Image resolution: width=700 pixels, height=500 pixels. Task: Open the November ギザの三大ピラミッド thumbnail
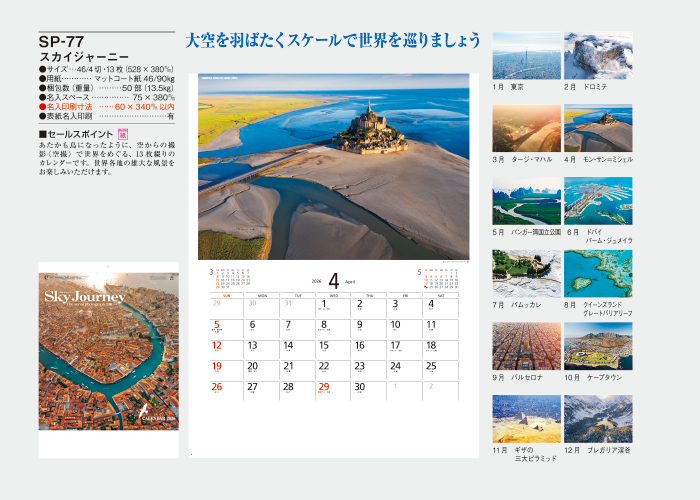[x=526, y=419]
